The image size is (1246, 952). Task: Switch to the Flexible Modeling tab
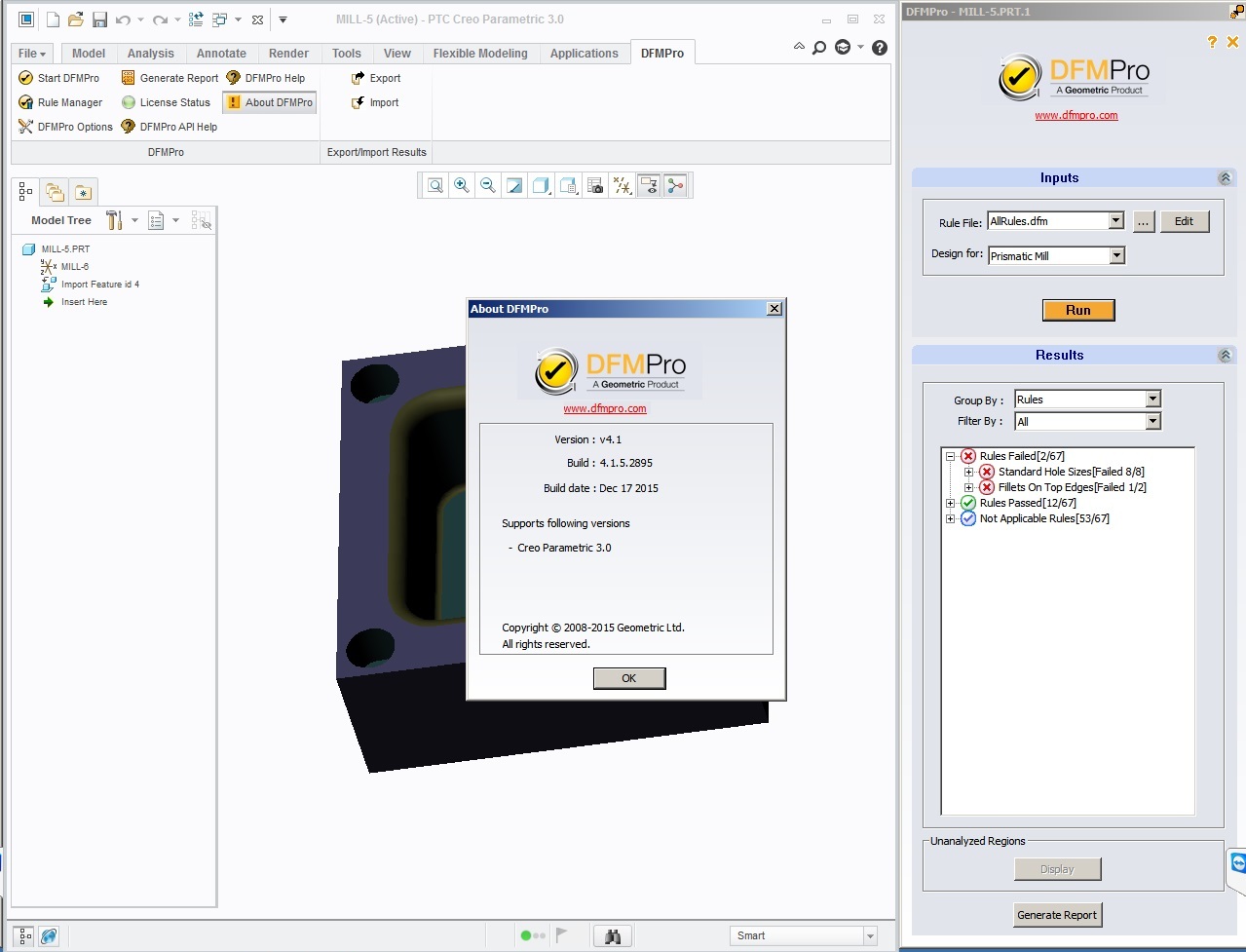click(480, 54)
